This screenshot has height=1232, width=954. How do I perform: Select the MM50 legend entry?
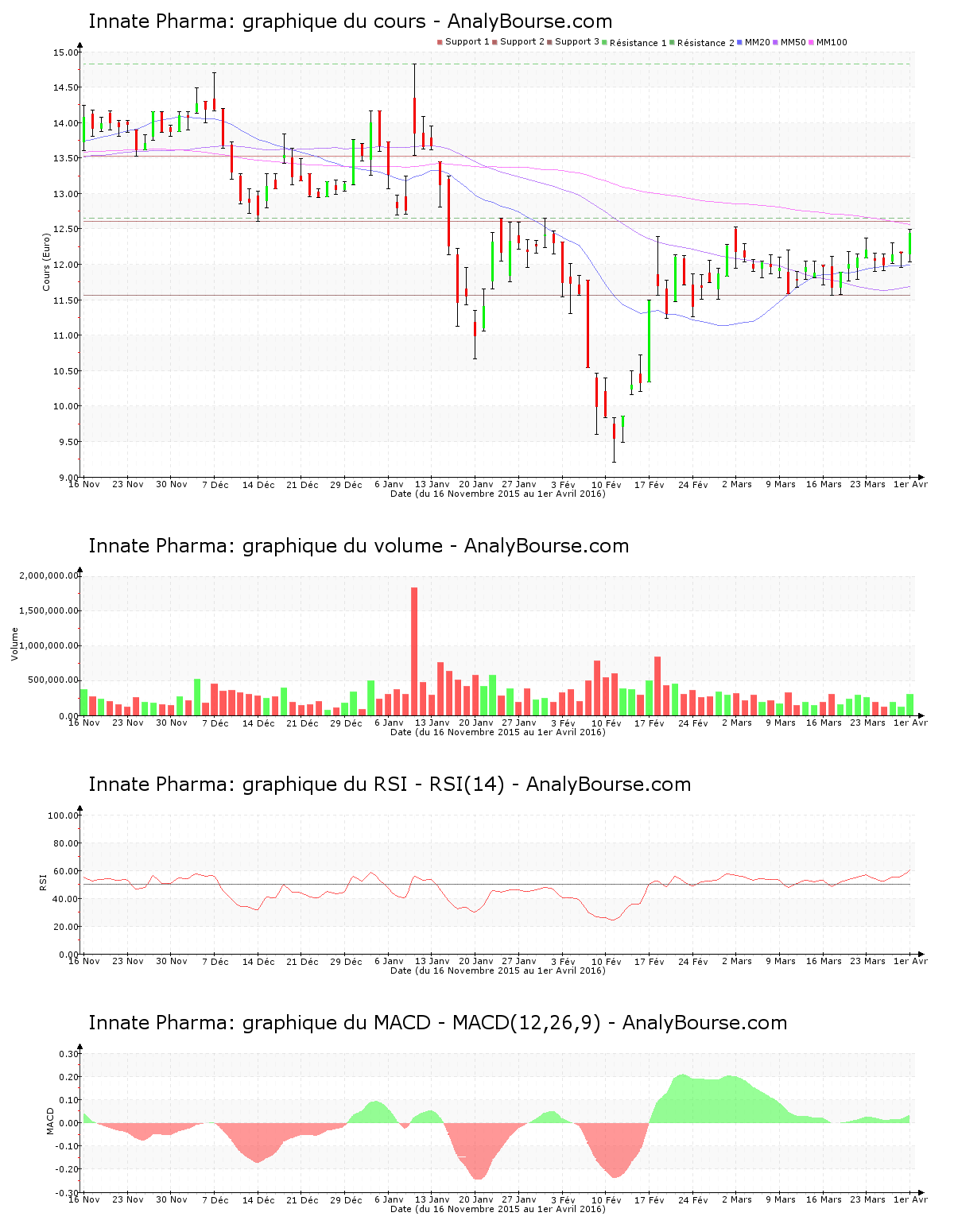(x=793, y=42)
